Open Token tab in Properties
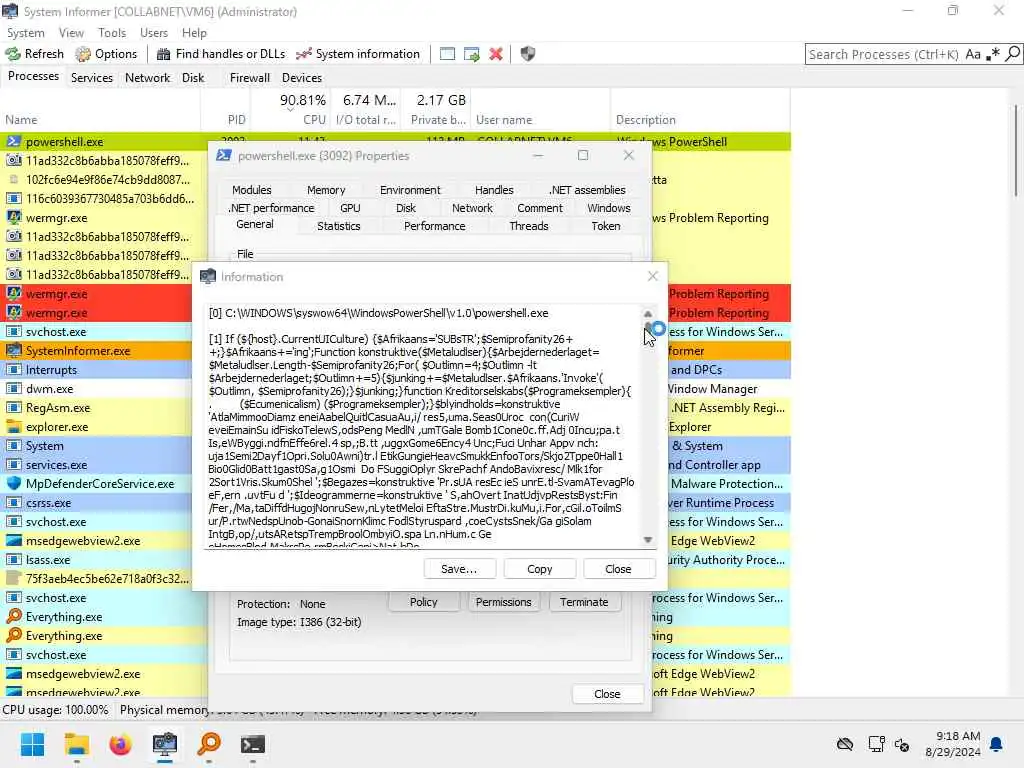The image size is (1024, 768). [605, 226]
